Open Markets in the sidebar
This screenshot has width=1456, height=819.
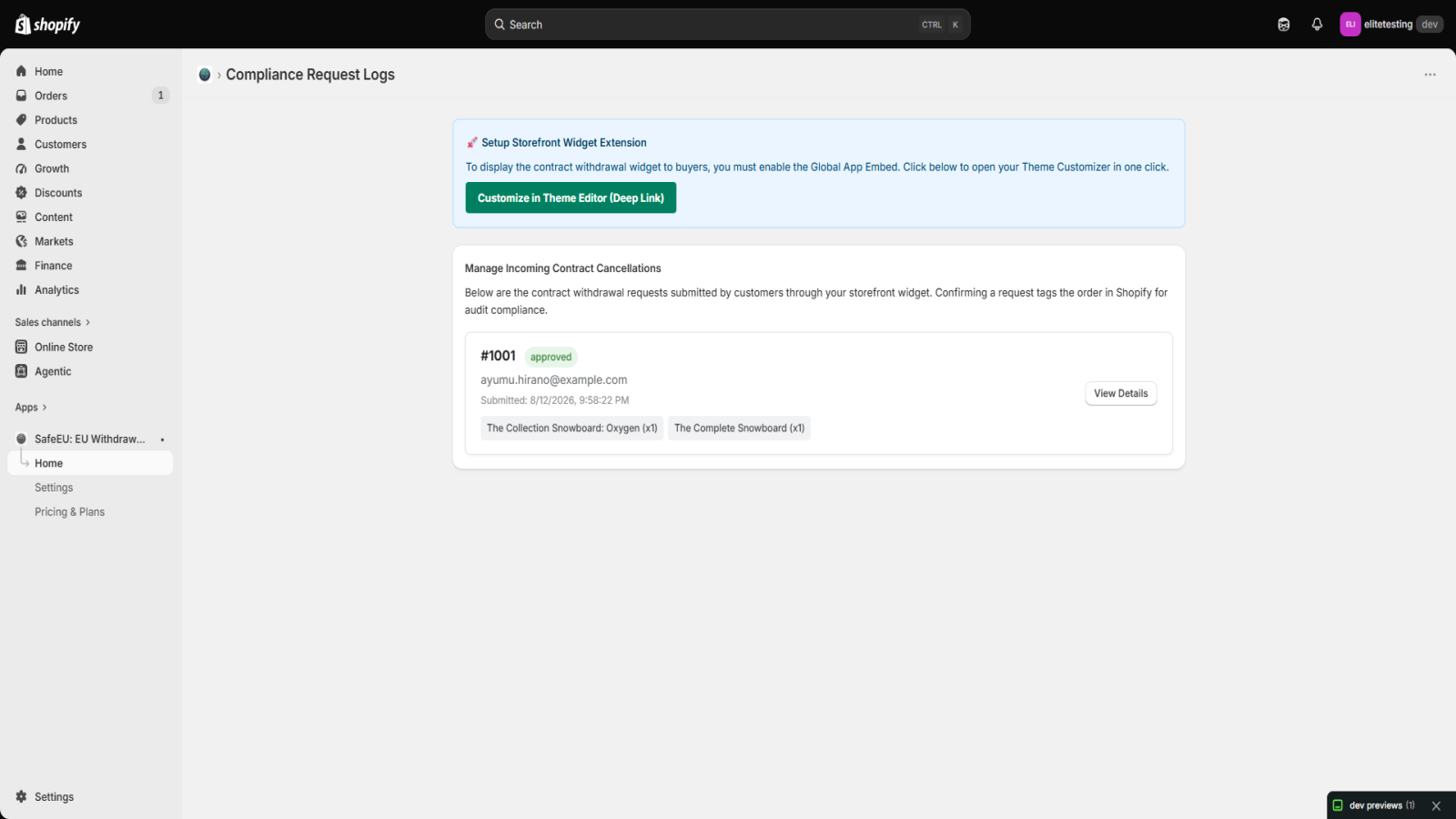[90, 241]
